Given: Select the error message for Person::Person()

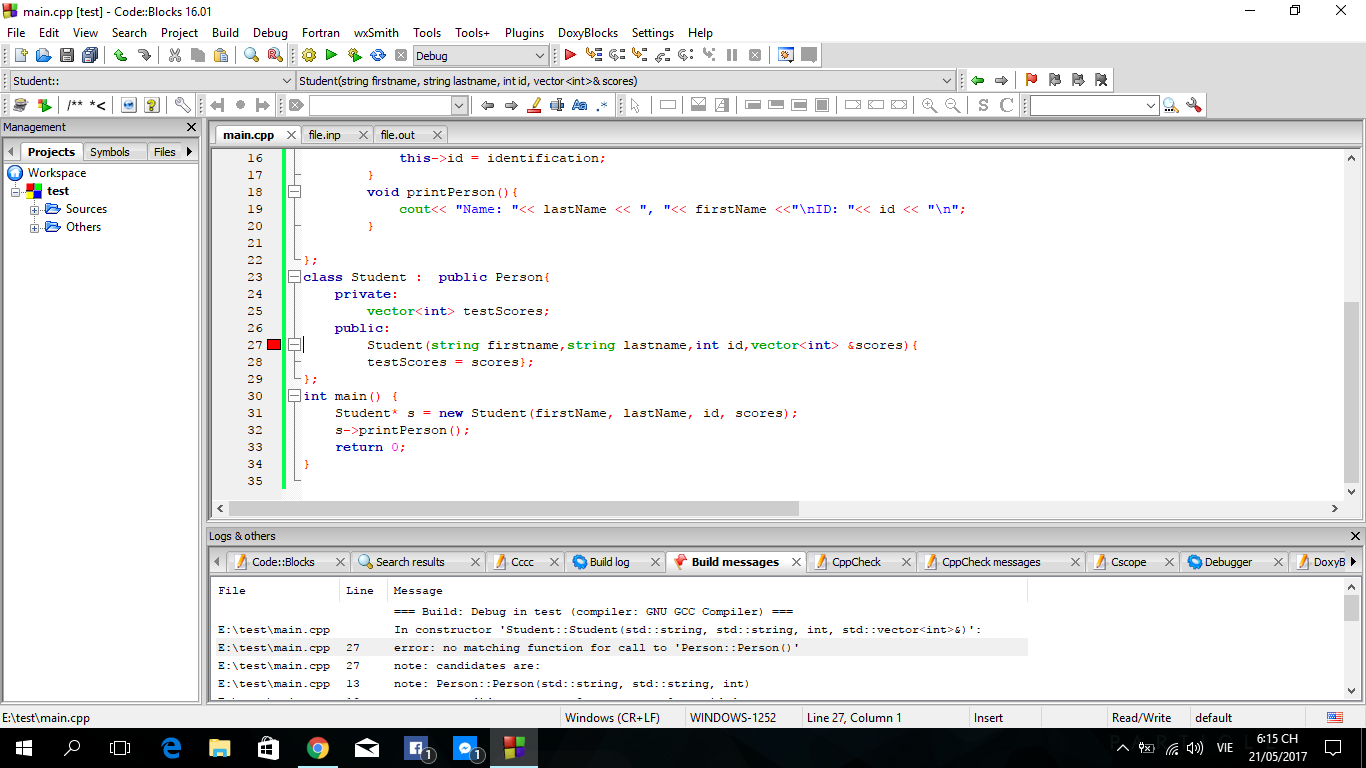Looking at the screenshot, I should tap(596, 648).
